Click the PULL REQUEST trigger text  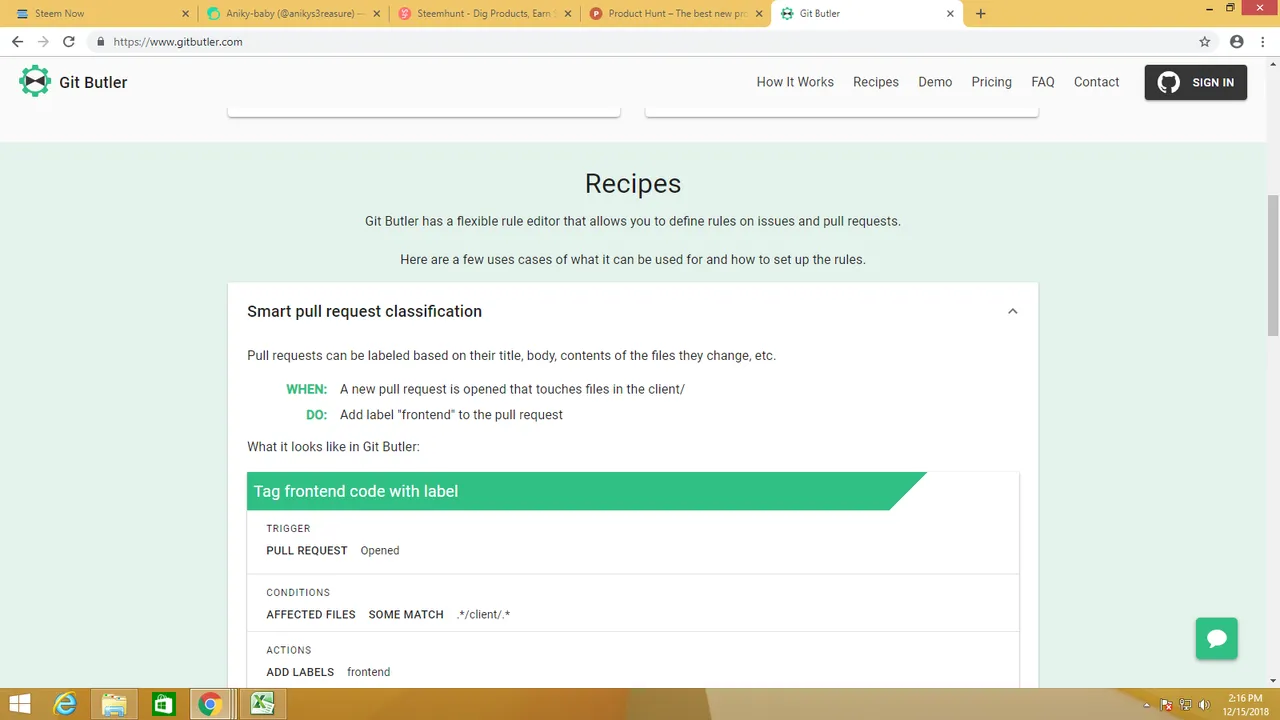pyautogui.click(x=307, y=551)
